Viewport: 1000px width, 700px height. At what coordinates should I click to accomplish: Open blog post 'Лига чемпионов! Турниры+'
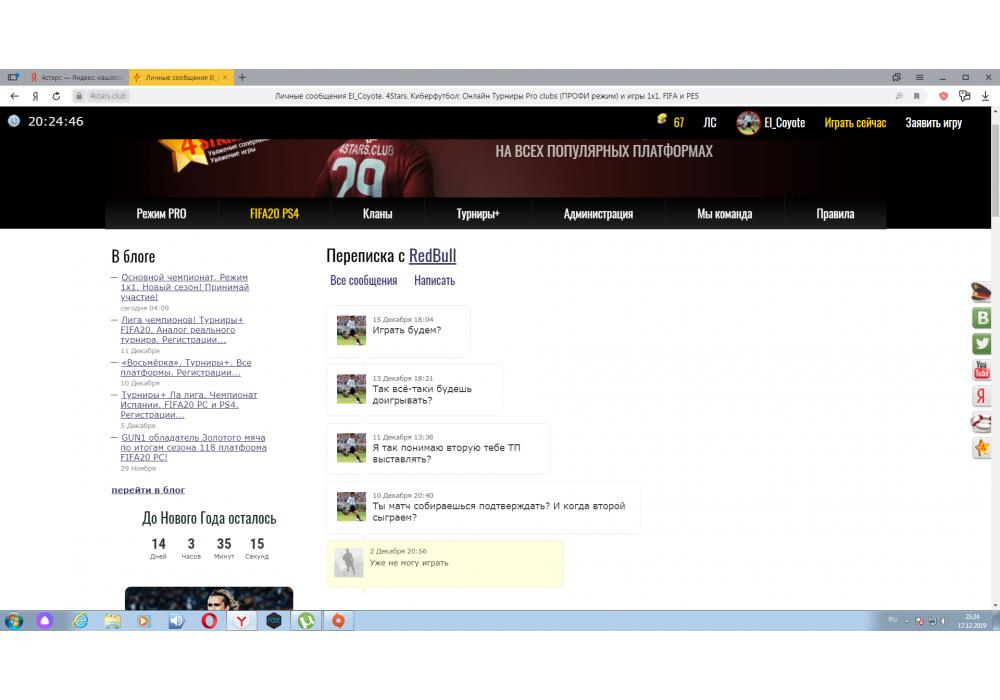pos(182,330)
